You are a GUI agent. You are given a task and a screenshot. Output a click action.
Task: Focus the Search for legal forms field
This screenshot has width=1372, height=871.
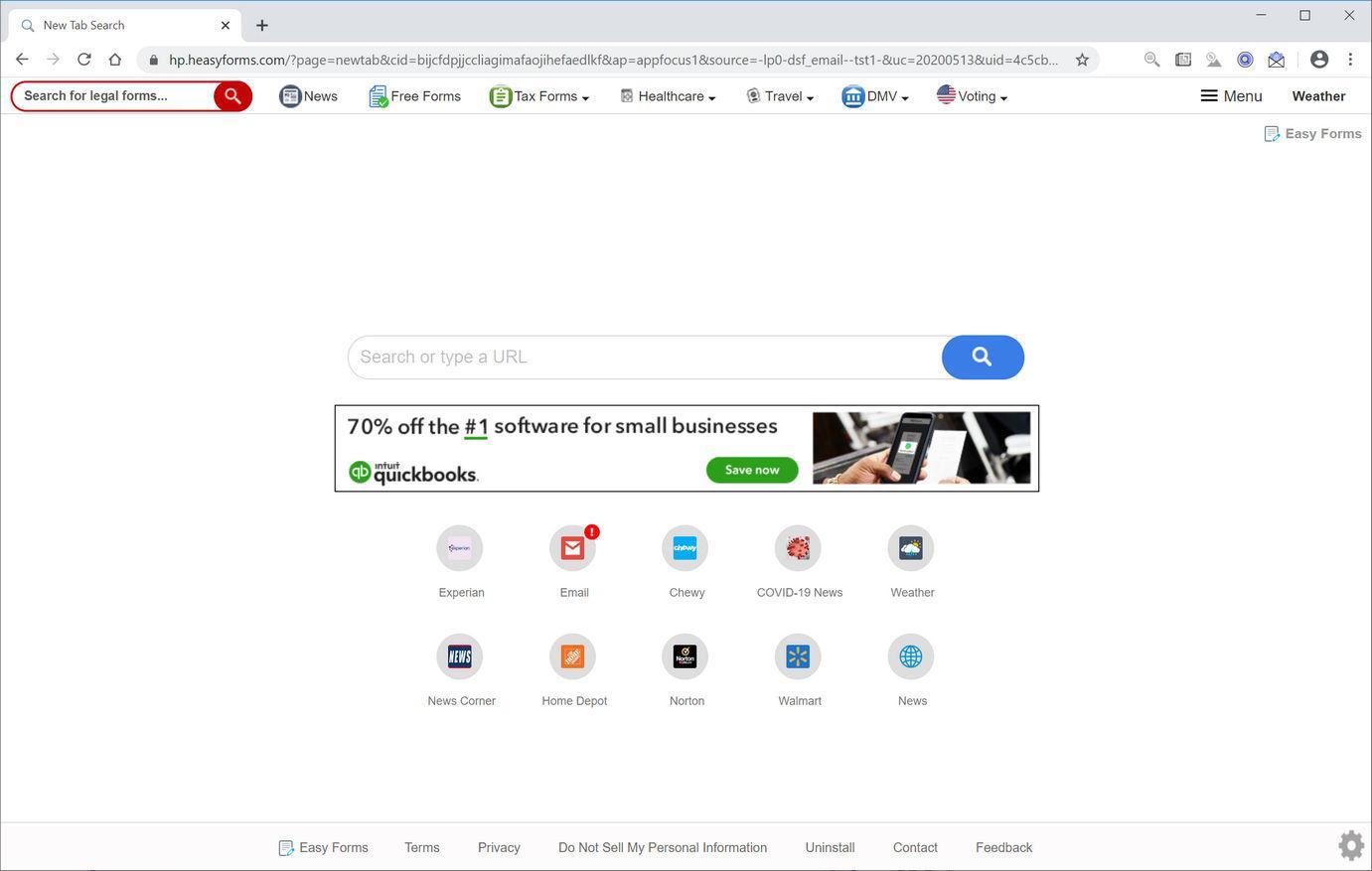coord(114,96)
